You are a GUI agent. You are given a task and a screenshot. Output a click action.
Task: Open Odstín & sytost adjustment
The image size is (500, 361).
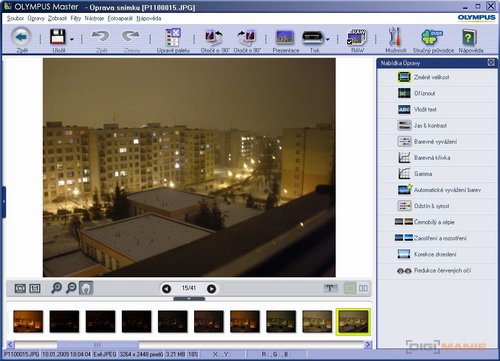click(437, 206)
